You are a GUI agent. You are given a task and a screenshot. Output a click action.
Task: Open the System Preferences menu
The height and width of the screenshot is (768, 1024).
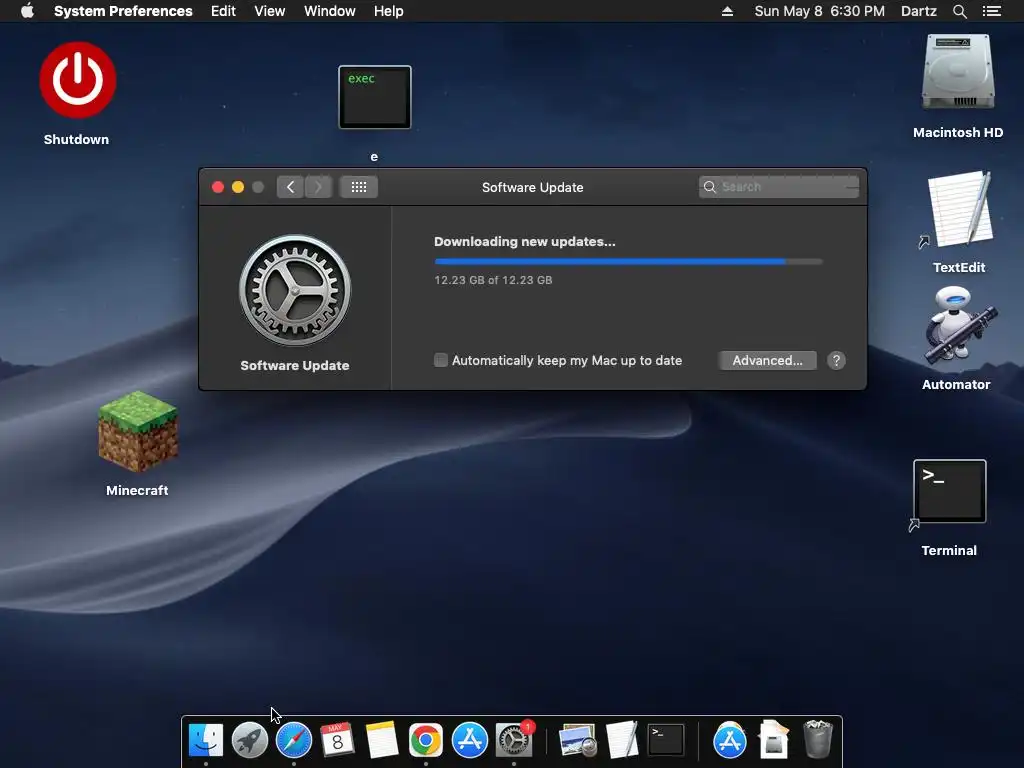point(123,11)
